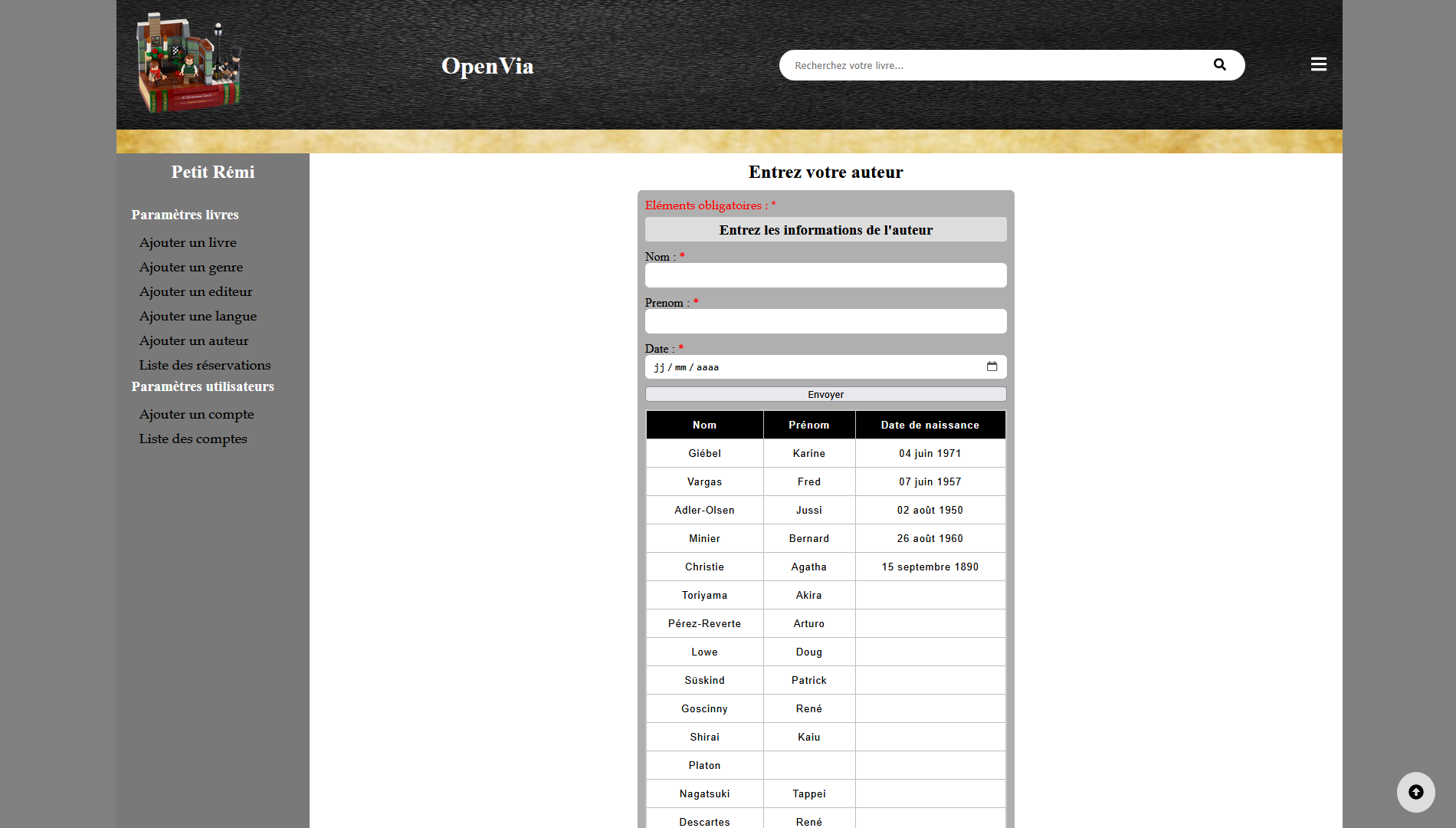Click the OpenVia Lego book logo
The width and height of the screenshot is (1456, 828).
pos(189,64)
